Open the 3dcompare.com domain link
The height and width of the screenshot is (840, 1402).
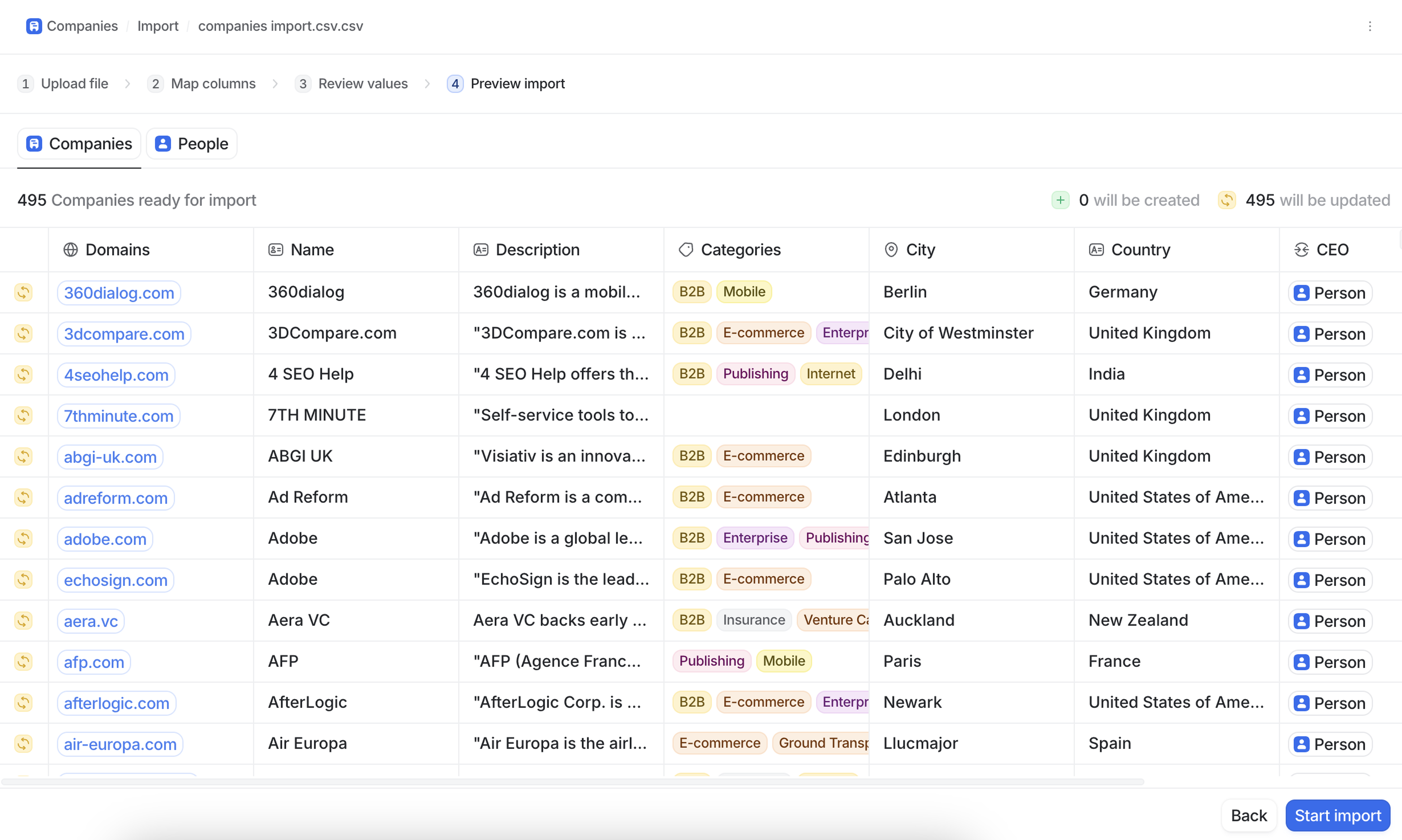click(x=124, y=334)
